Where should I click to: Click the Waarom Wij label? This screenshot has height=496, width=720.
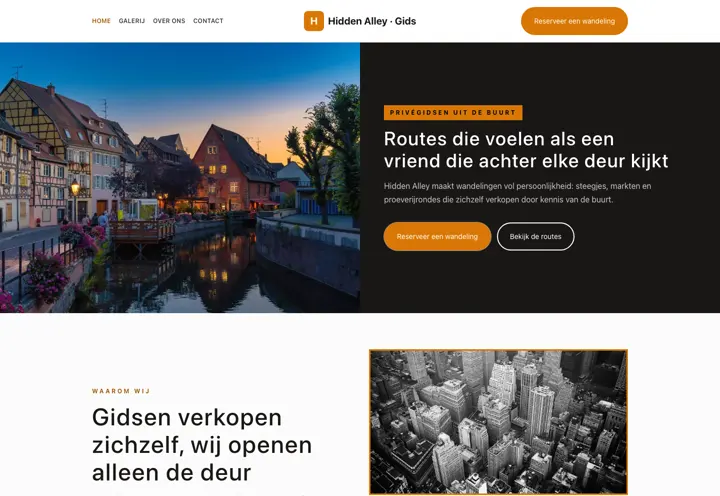point(121,391)
